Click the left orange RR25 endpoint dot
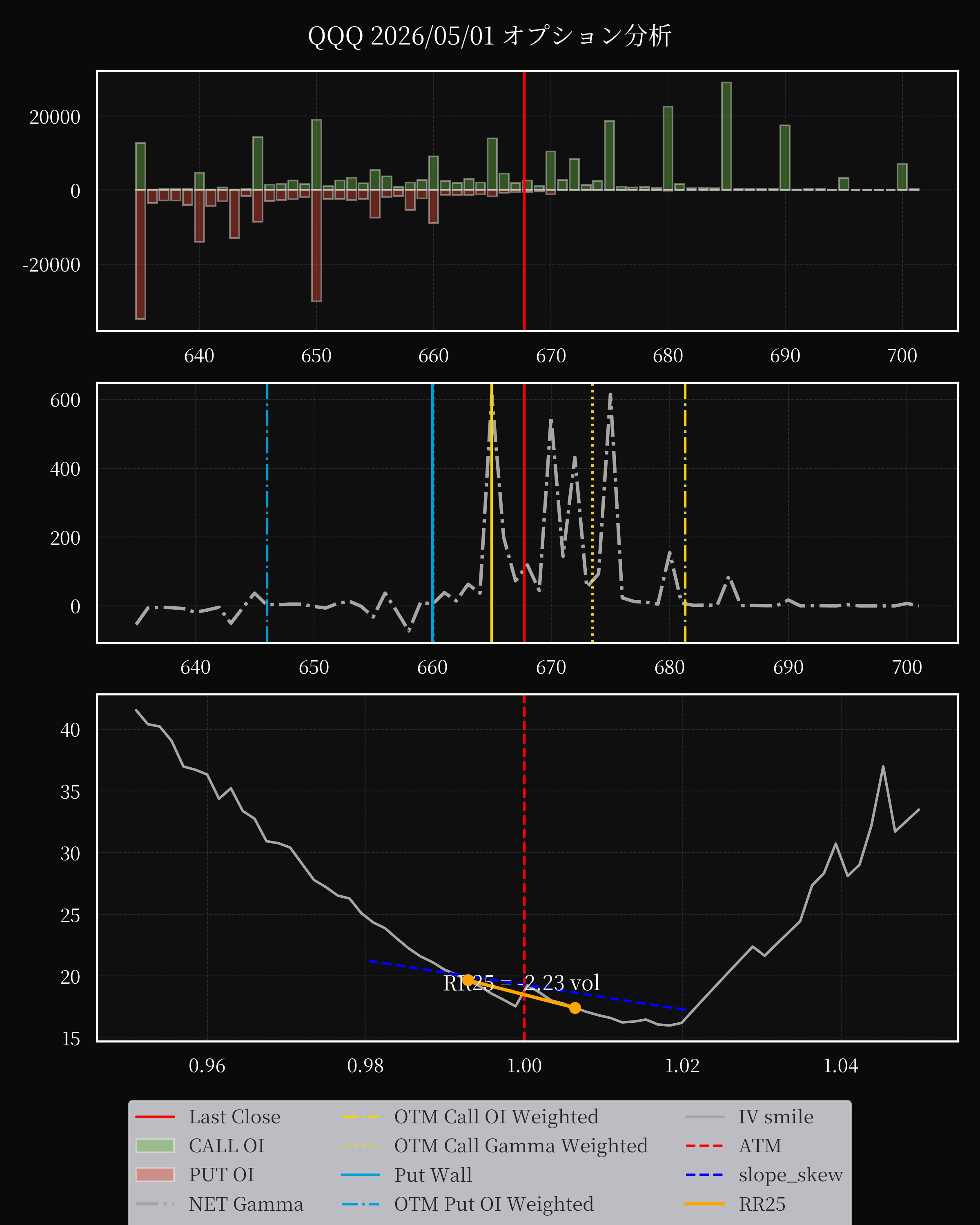The height and width of the screenshot is (1225, 980). point(468,980)
